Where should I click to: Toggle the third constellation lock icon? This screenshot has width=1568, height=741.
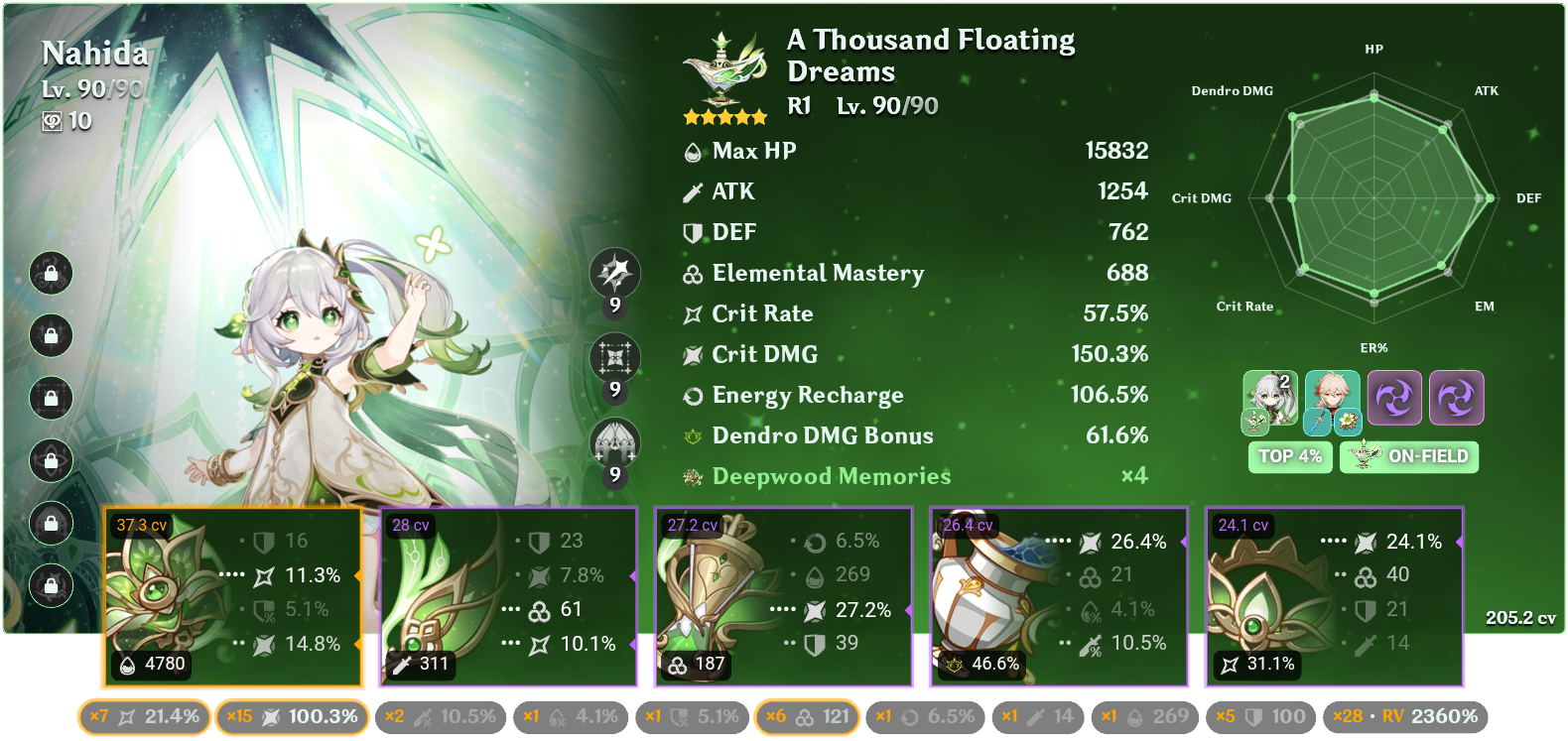(x=51, y=398)
